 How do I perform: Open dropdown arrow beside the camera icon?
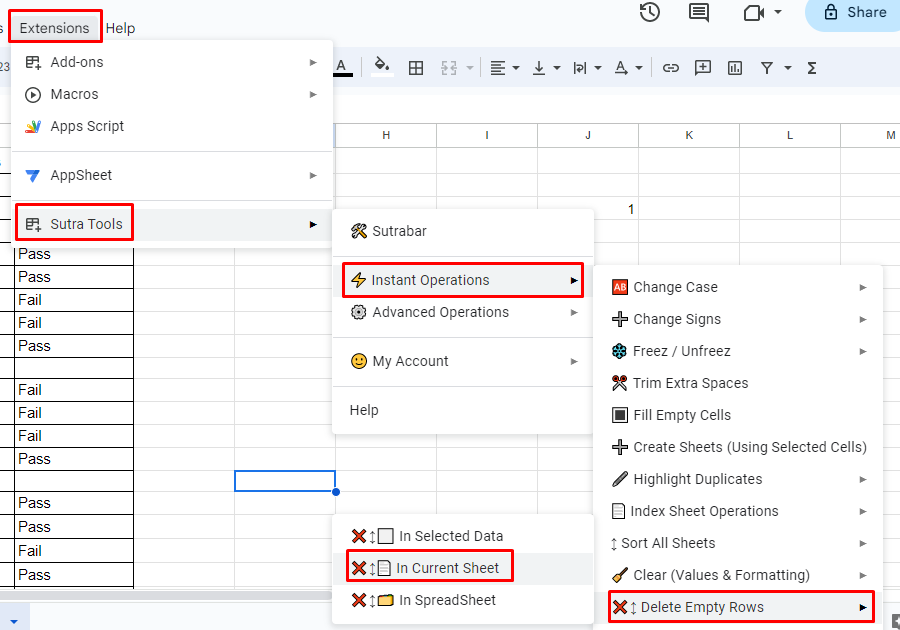coord(778,12)
